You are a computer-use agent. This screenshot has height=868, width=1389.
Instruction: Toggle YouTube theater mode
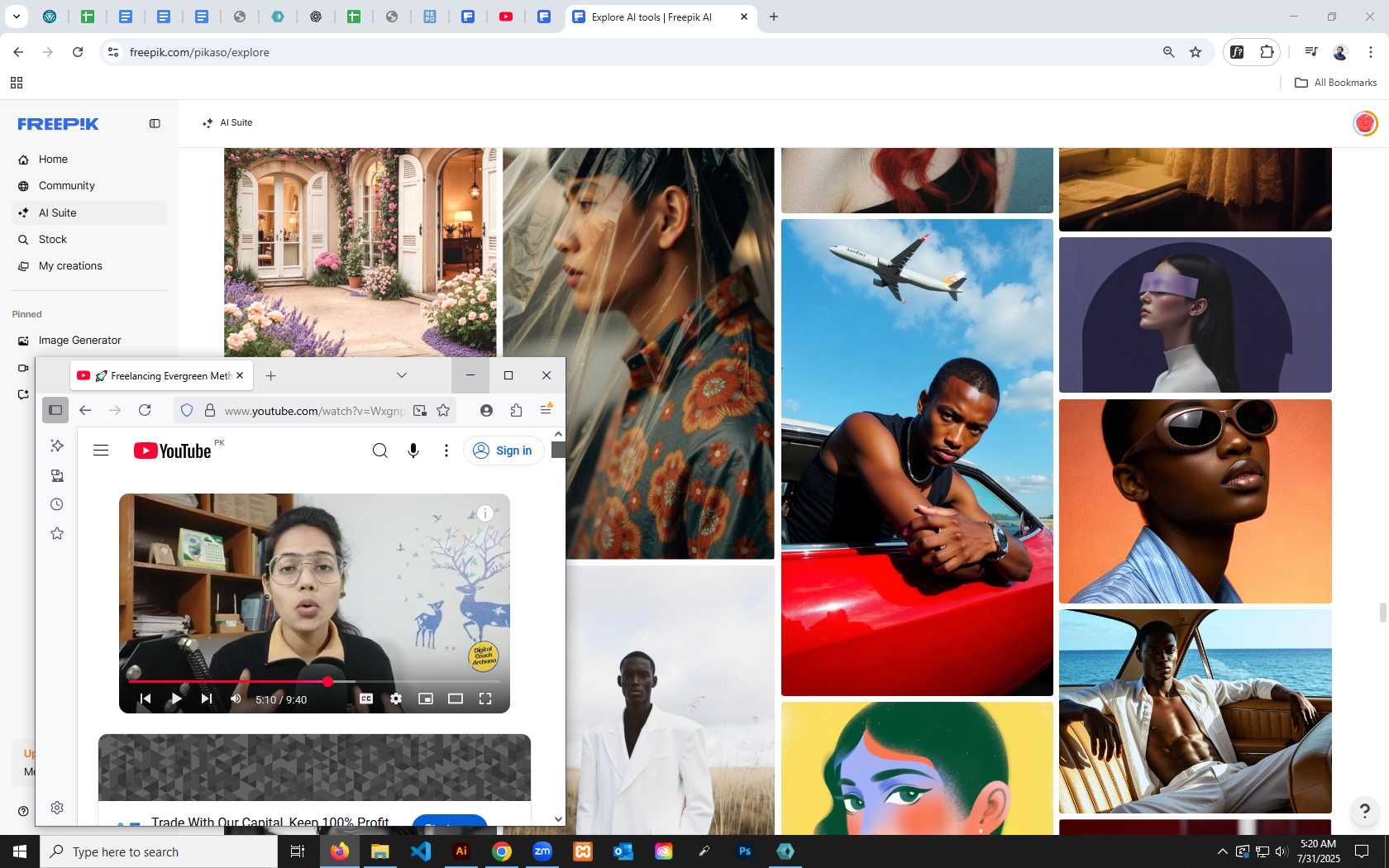(x=456, y=699)
